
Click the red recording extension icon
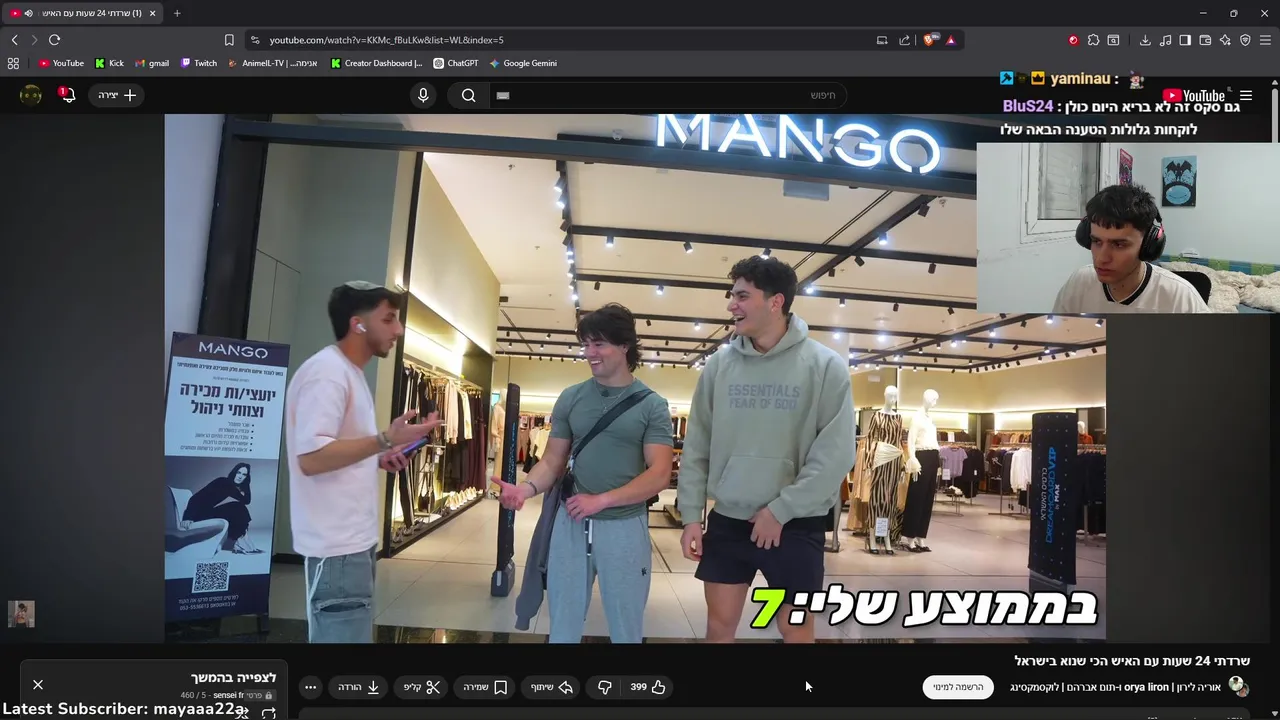pyautogui.click(x=1073, y=40)
